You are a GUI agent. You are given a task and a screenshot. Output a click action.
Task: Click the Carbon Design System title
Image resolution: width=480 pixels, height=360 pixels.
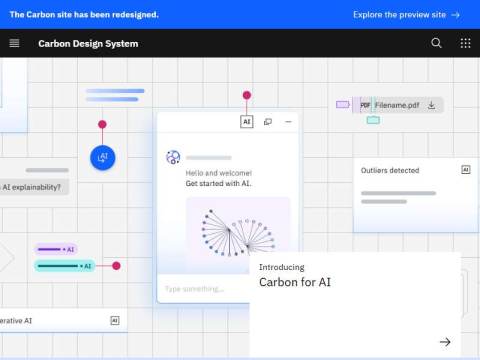(x=88, y=44)
